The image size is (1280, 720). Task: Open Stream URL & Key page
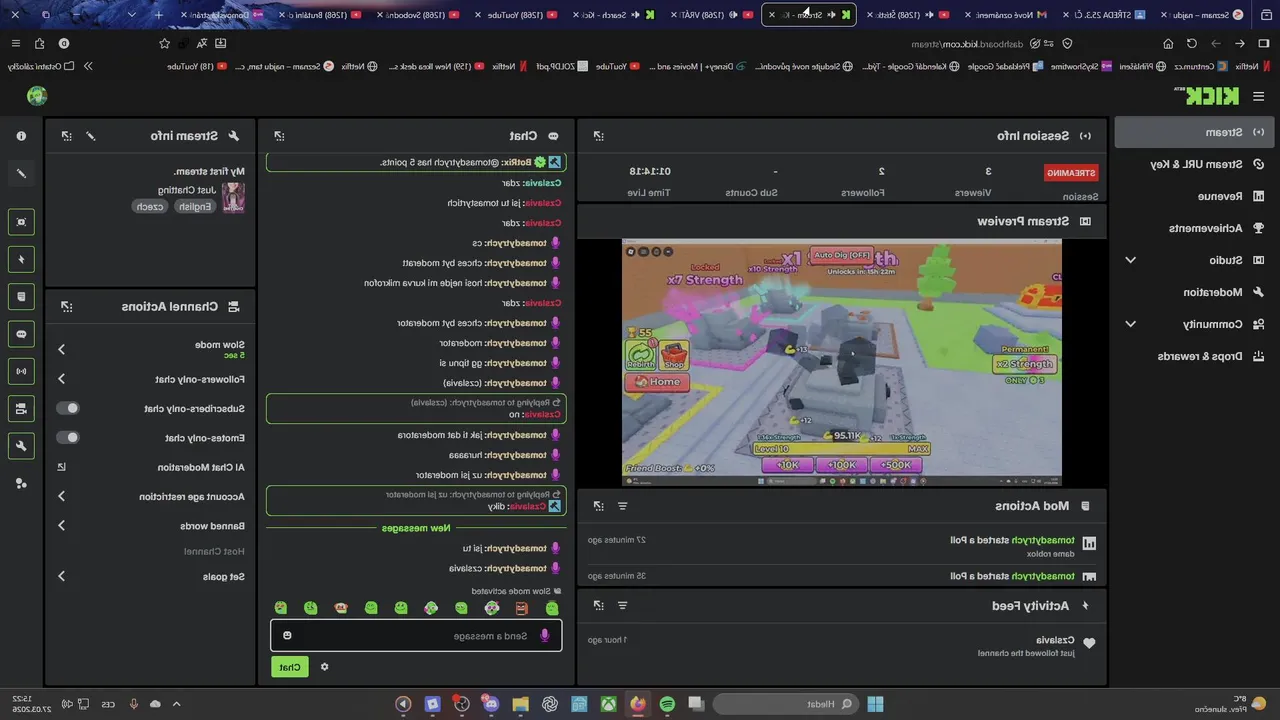pyautogui.click(x=1194, y=164)
